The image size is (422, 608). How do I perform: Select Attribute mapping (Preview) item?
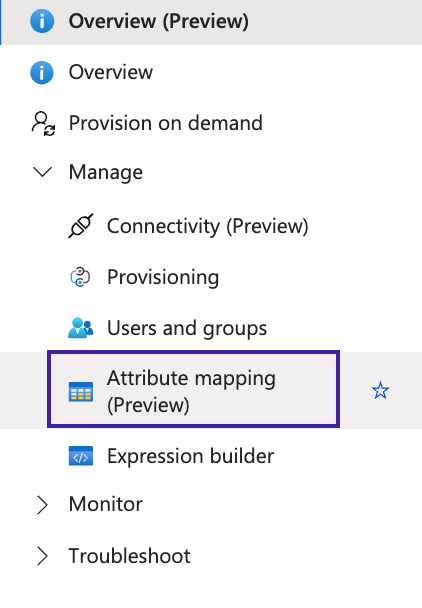pyautogui.click(x=194, y=389)
